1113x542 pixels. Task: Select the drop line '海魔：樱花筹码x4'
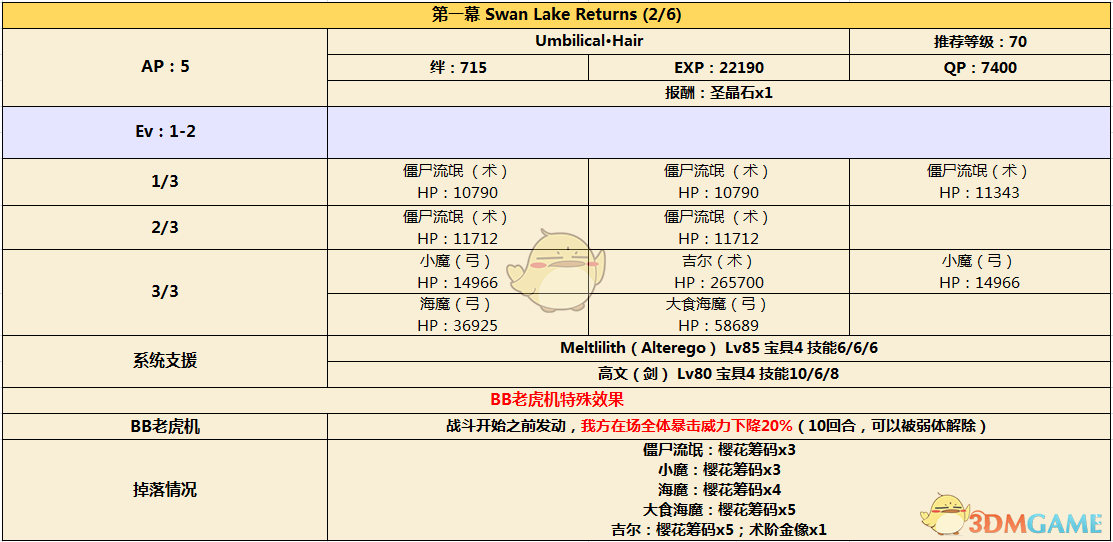coord(719,490)
